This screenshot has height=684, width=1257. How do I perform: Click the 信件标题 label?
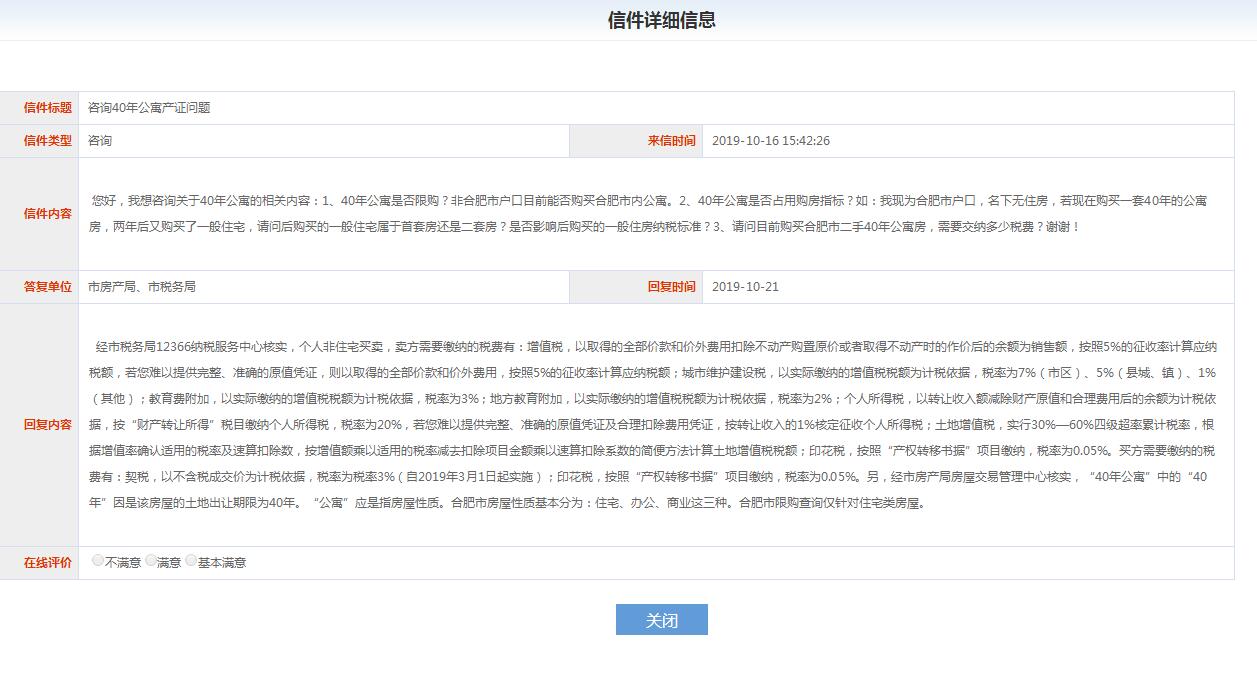(x=48, y=108)
